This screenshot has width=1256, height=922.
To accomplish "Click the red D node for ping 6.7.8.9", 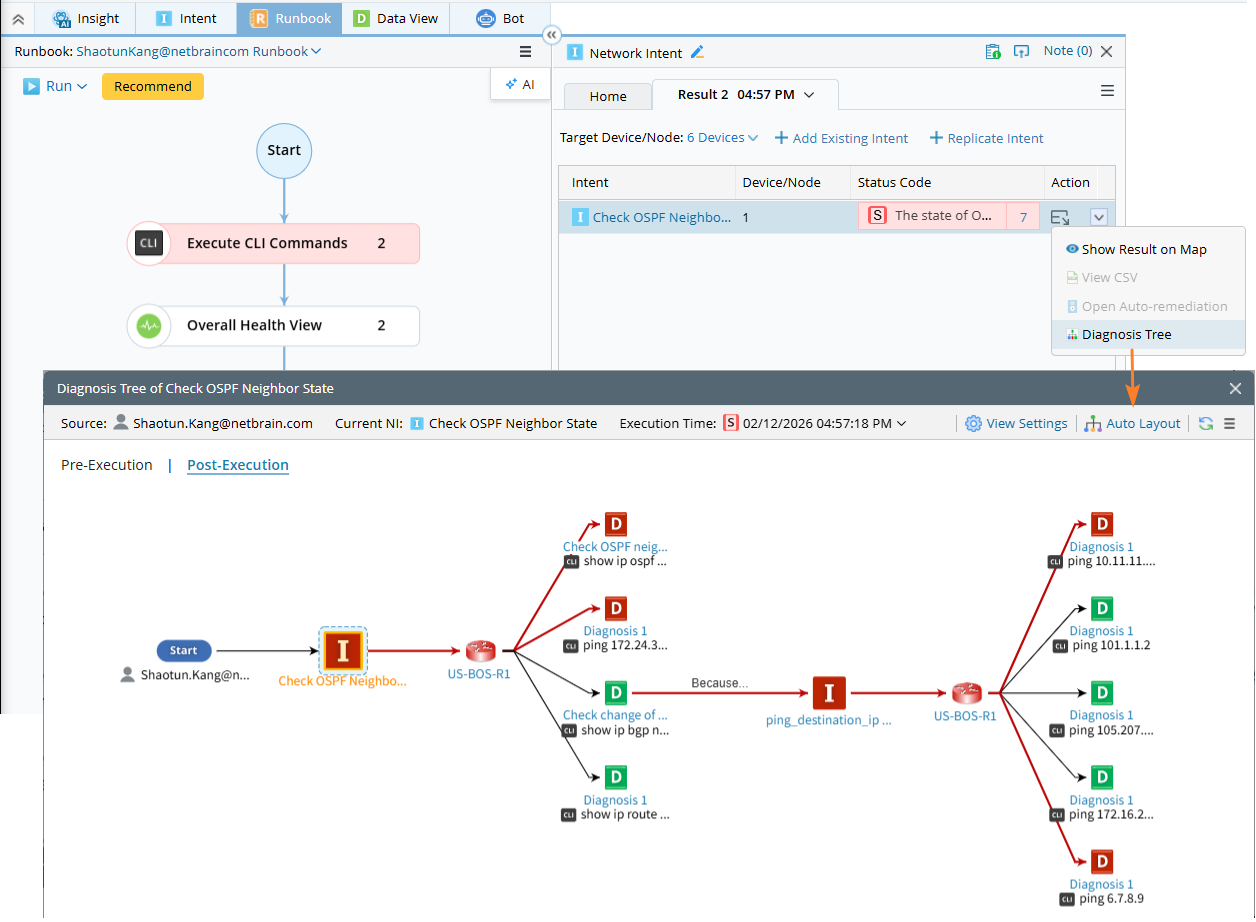I will point(1102,861).
